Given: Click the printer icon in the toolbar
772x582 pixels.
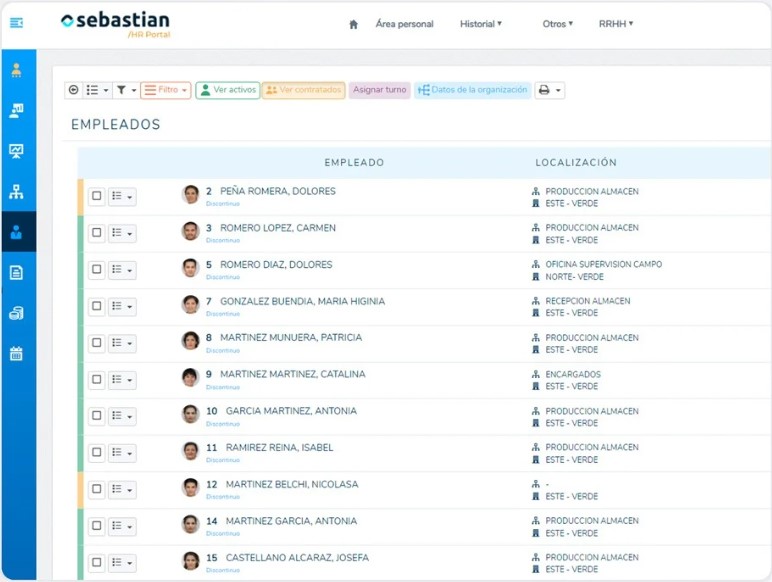Looking at the screenshot, I should [x=544, y=90].
